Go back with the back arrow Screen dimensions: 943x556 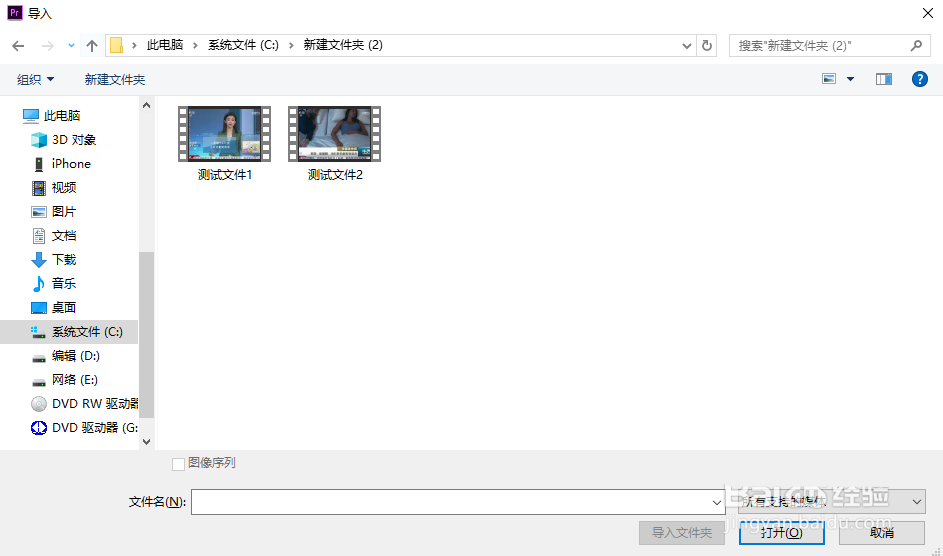[x=18, y=46]
